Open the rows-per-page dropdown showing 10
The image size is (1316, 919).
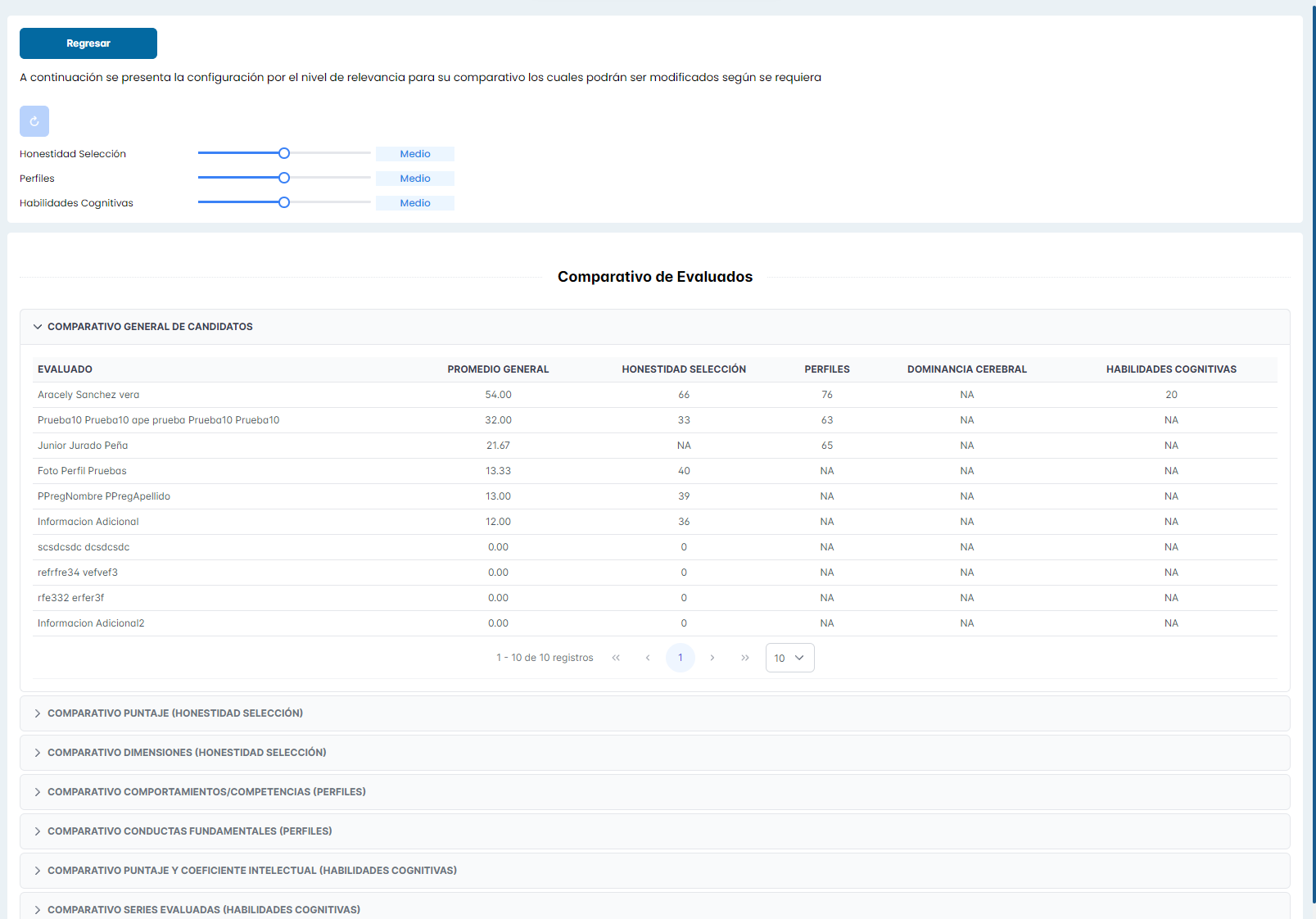click(x=789, y=658)
